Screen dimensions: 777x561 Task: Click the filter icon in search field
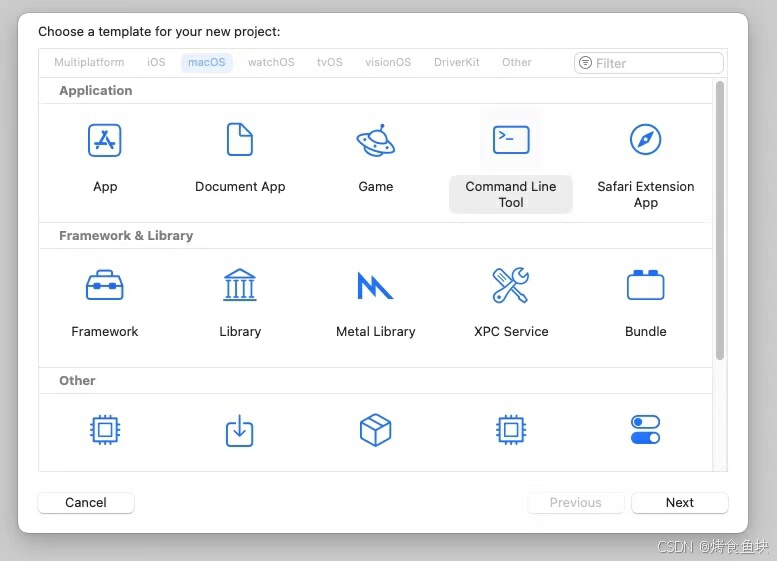point(585,63)
